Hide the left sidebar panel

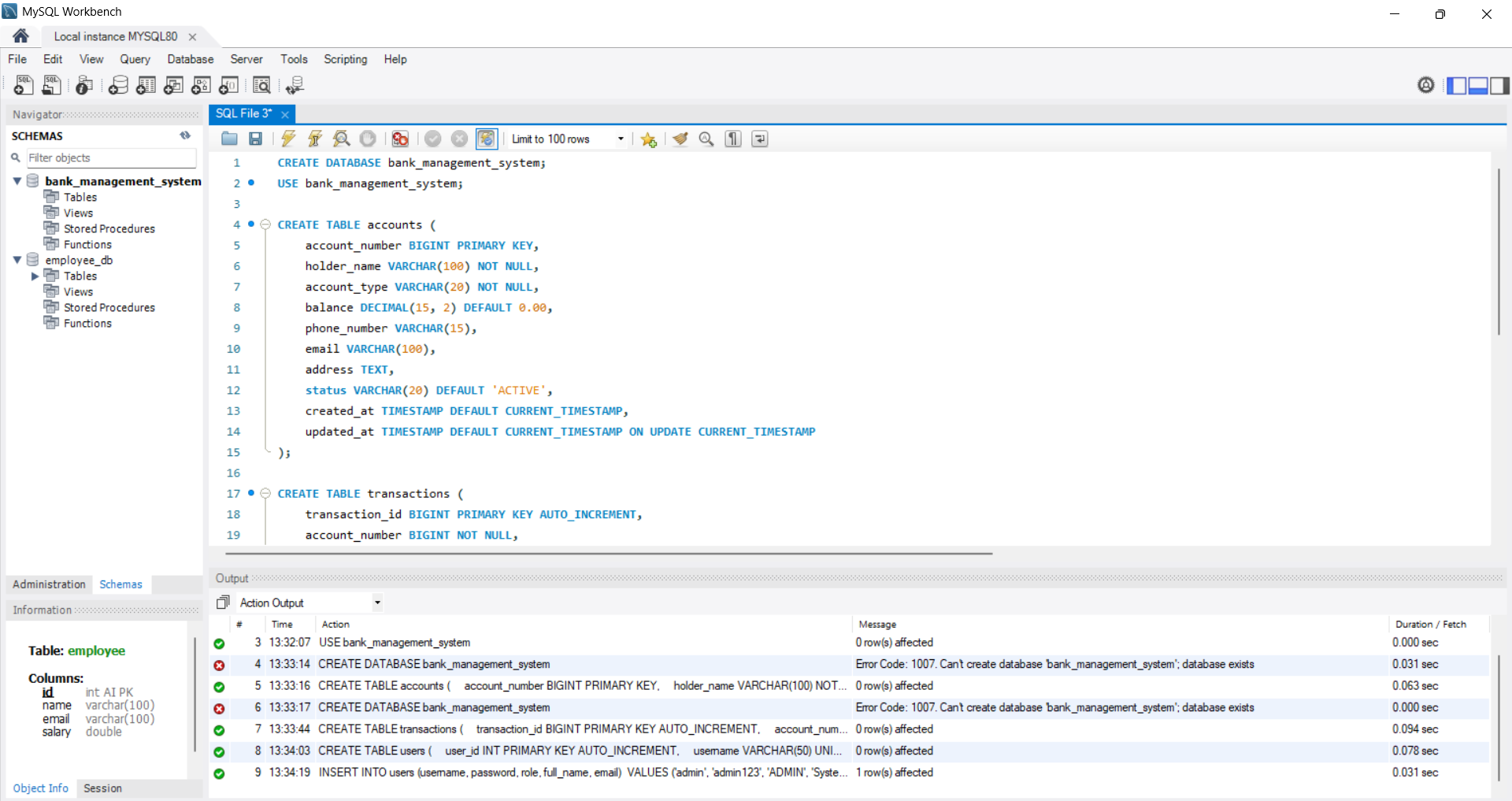point(1456,85)
